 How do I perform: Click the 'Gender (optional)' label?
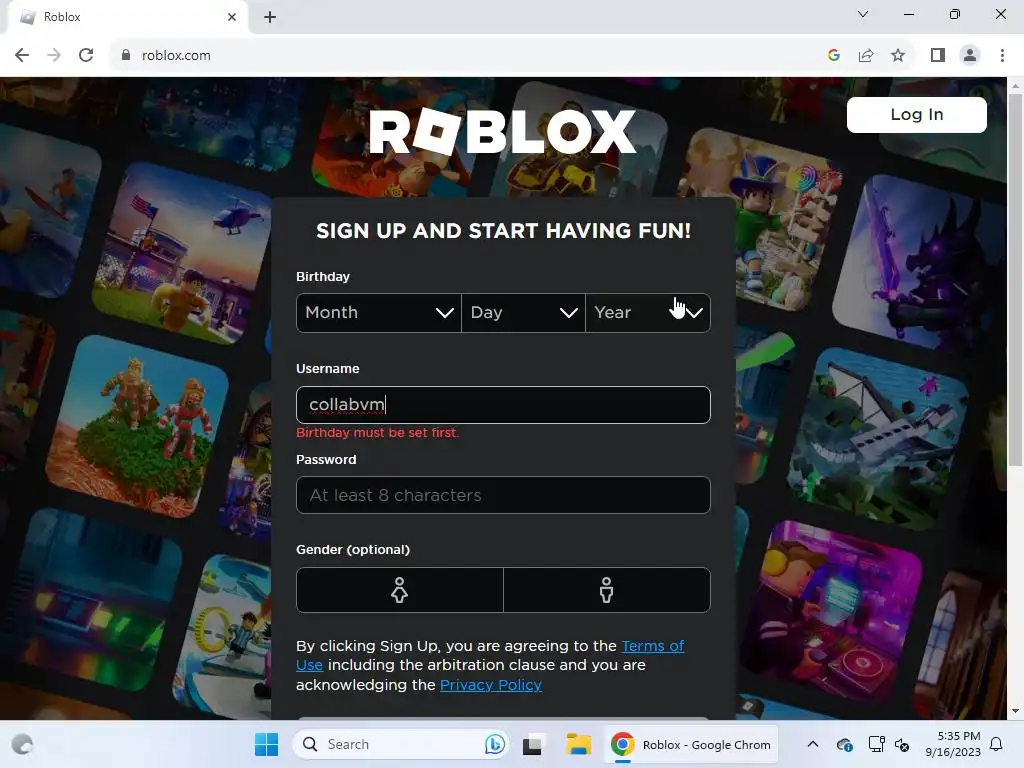click(x=353, y=550)
